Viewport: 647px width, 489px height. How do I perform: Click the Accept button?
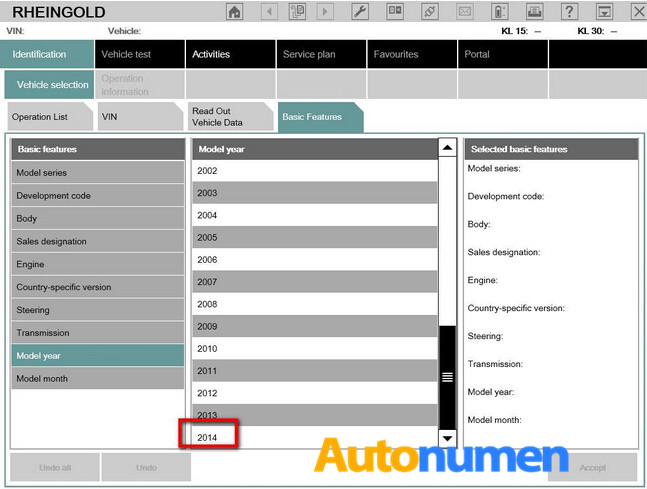[x=593, y=467]
